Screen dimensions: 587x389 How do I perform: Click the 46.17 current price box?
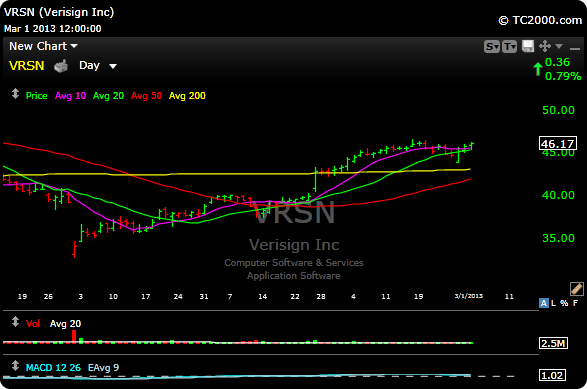(x=558, y=144)
